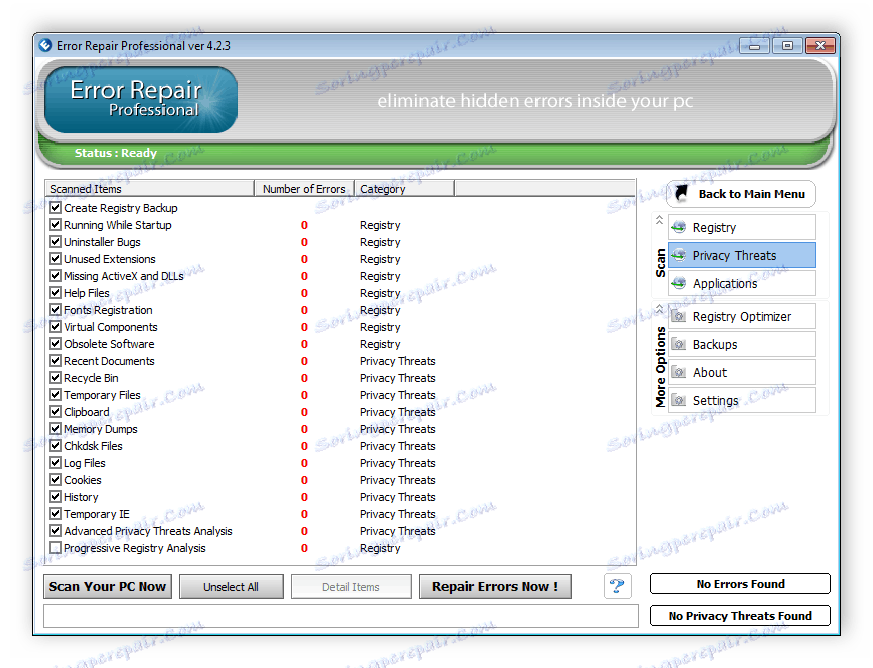Toggle Chkdsk Files checkbox
The width and height of the screenshot is (873, 668).
[x=55, y=445]
